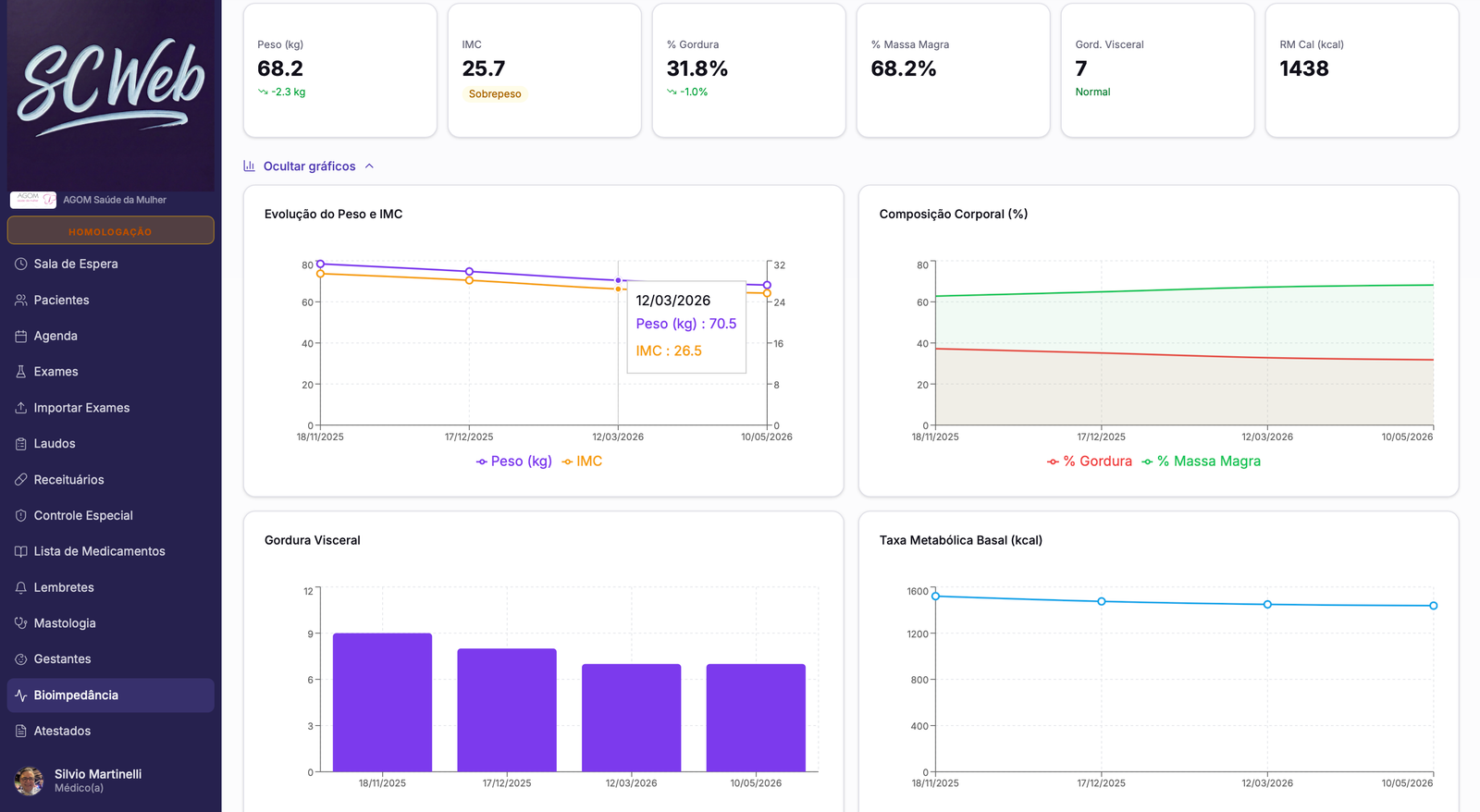Click the Evolução do Peso e IMC title
The width and height of the screenshot is (1480, 812).
(x=333, y=215)
